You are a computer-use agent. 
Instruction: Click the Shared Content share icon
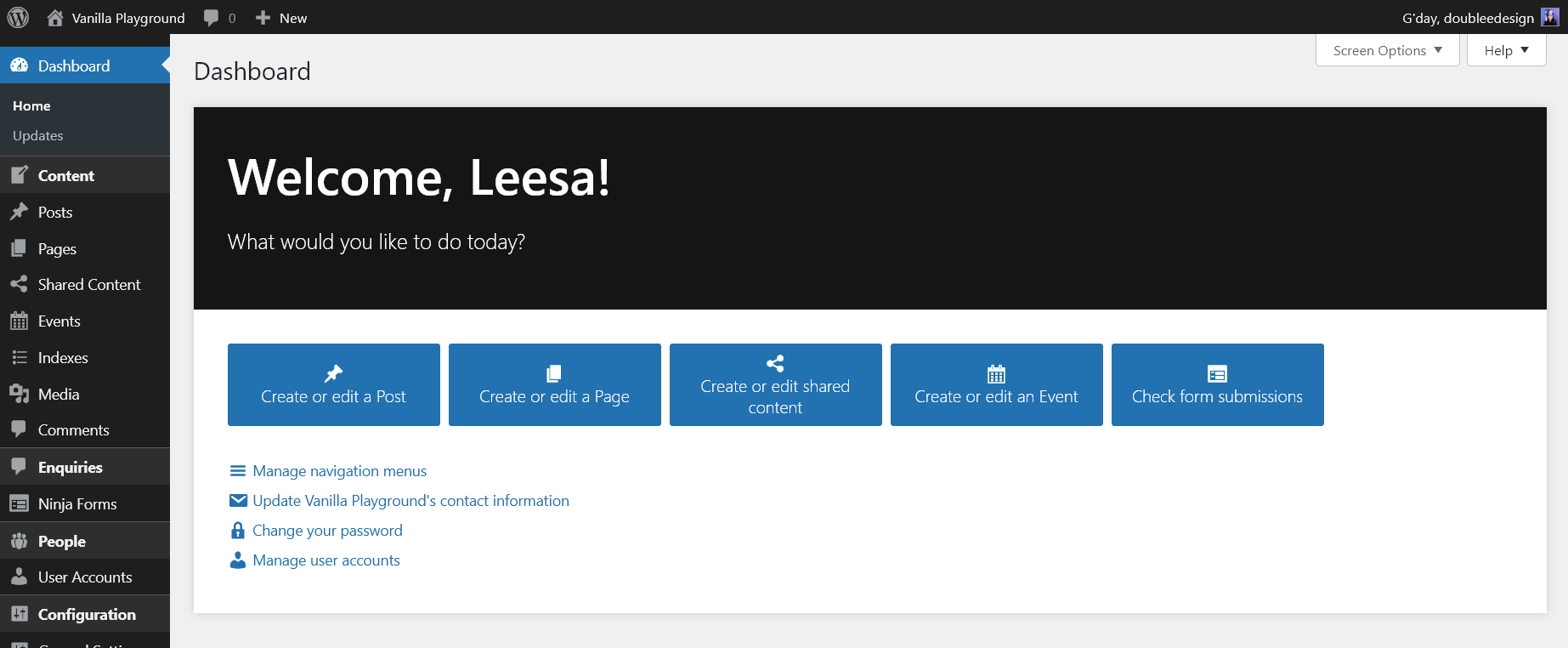19,285
